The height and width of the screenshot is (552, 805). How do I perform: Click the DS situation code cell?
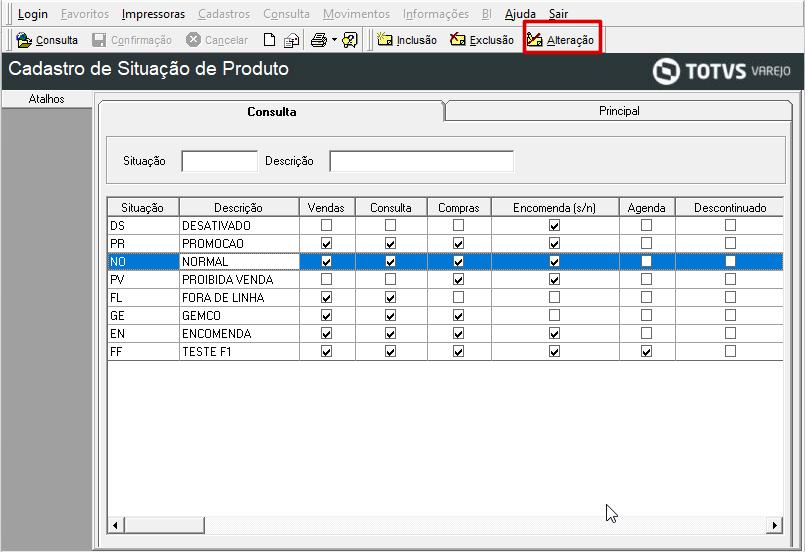point(143,225)
